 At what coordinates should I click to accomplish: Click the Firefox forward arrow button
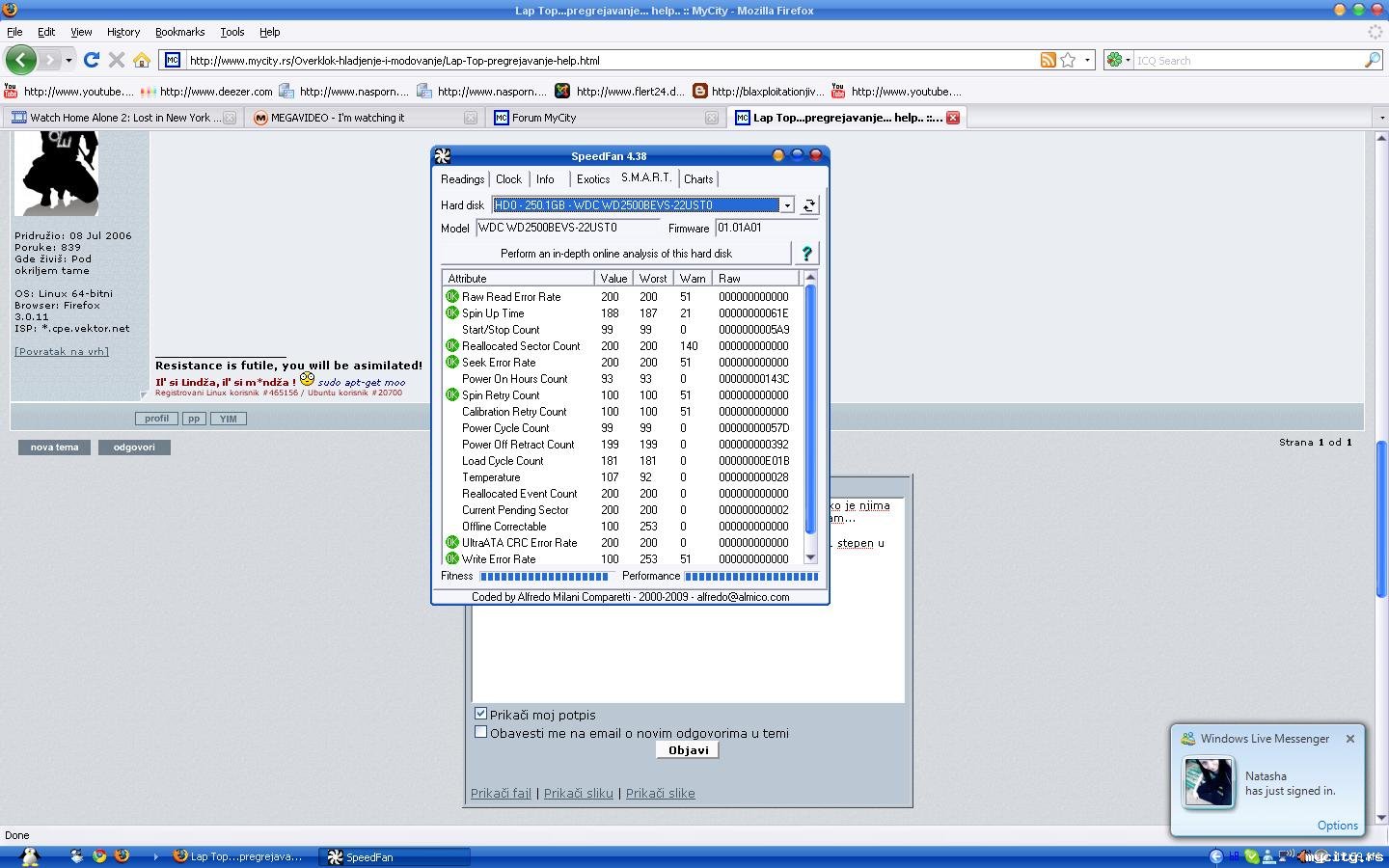[49, 60]
